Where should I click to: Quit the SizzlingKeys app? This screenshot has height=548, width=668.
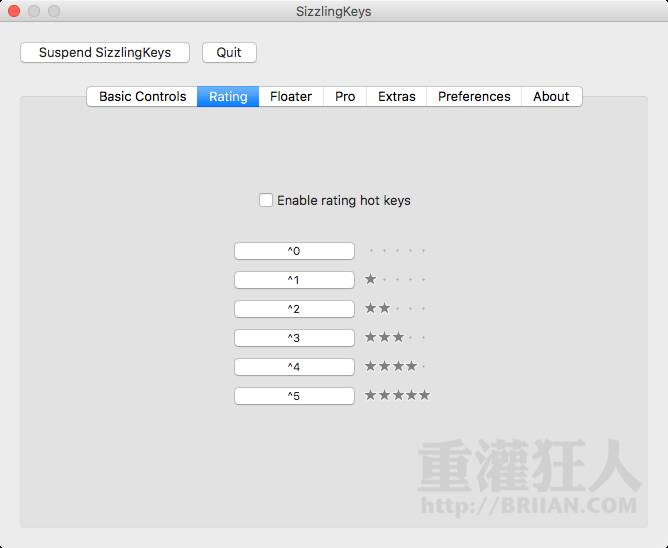point(229,52)
